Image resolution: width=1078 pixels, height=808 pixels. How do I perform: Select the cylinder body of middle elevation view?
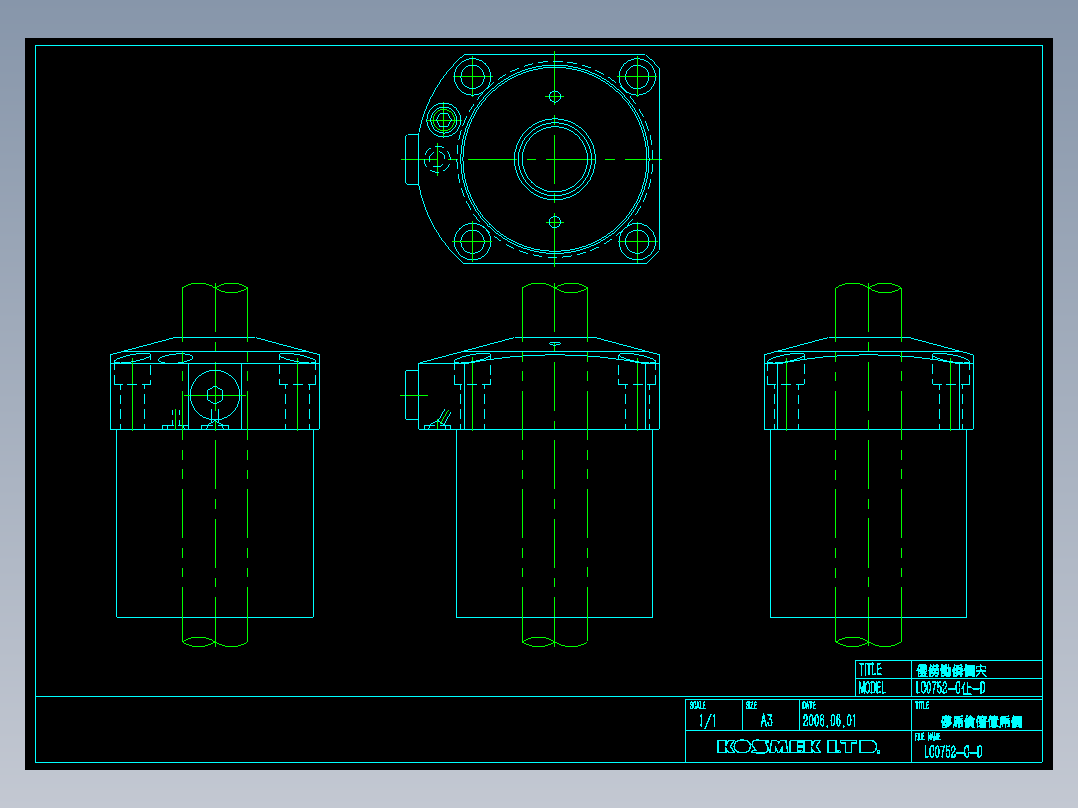pyautogui.click(x=554, y=523)
